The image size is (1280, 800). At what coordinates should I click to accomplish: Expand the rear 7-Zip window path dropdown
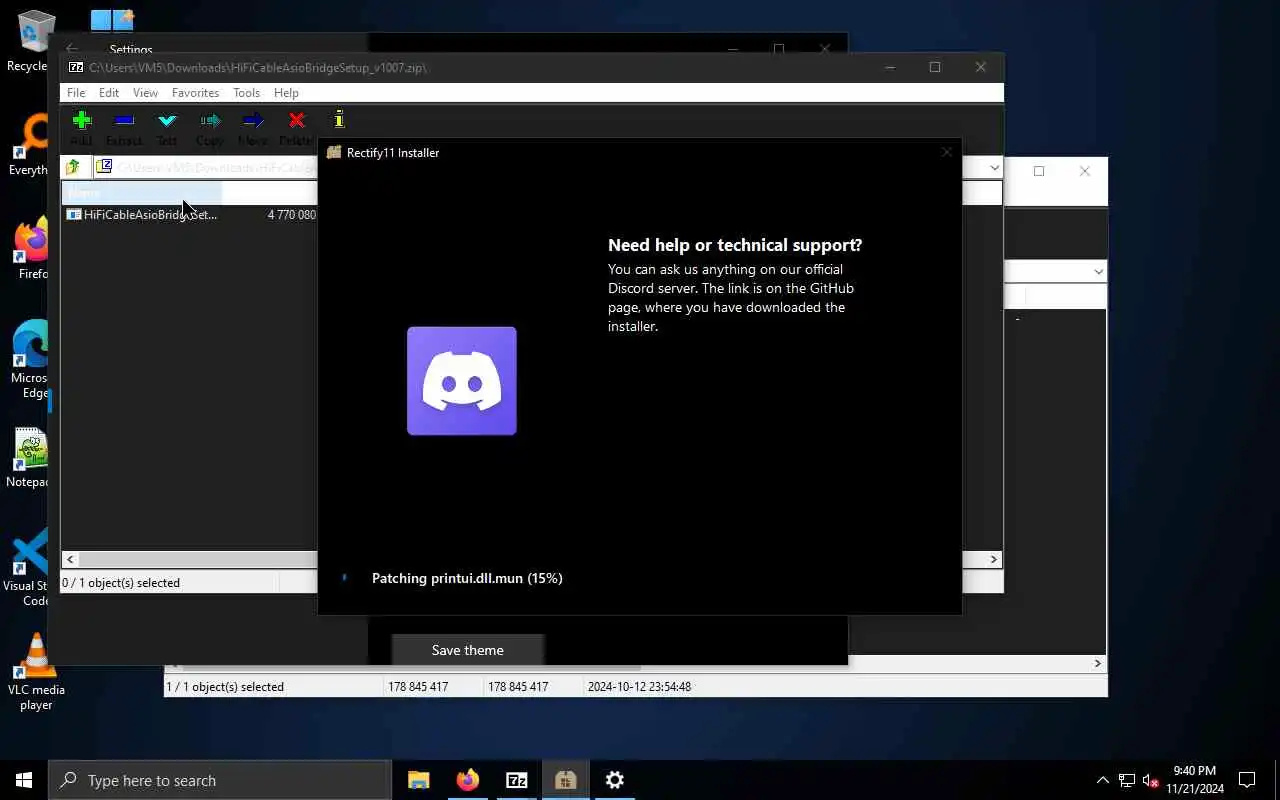click(1098, 271)
